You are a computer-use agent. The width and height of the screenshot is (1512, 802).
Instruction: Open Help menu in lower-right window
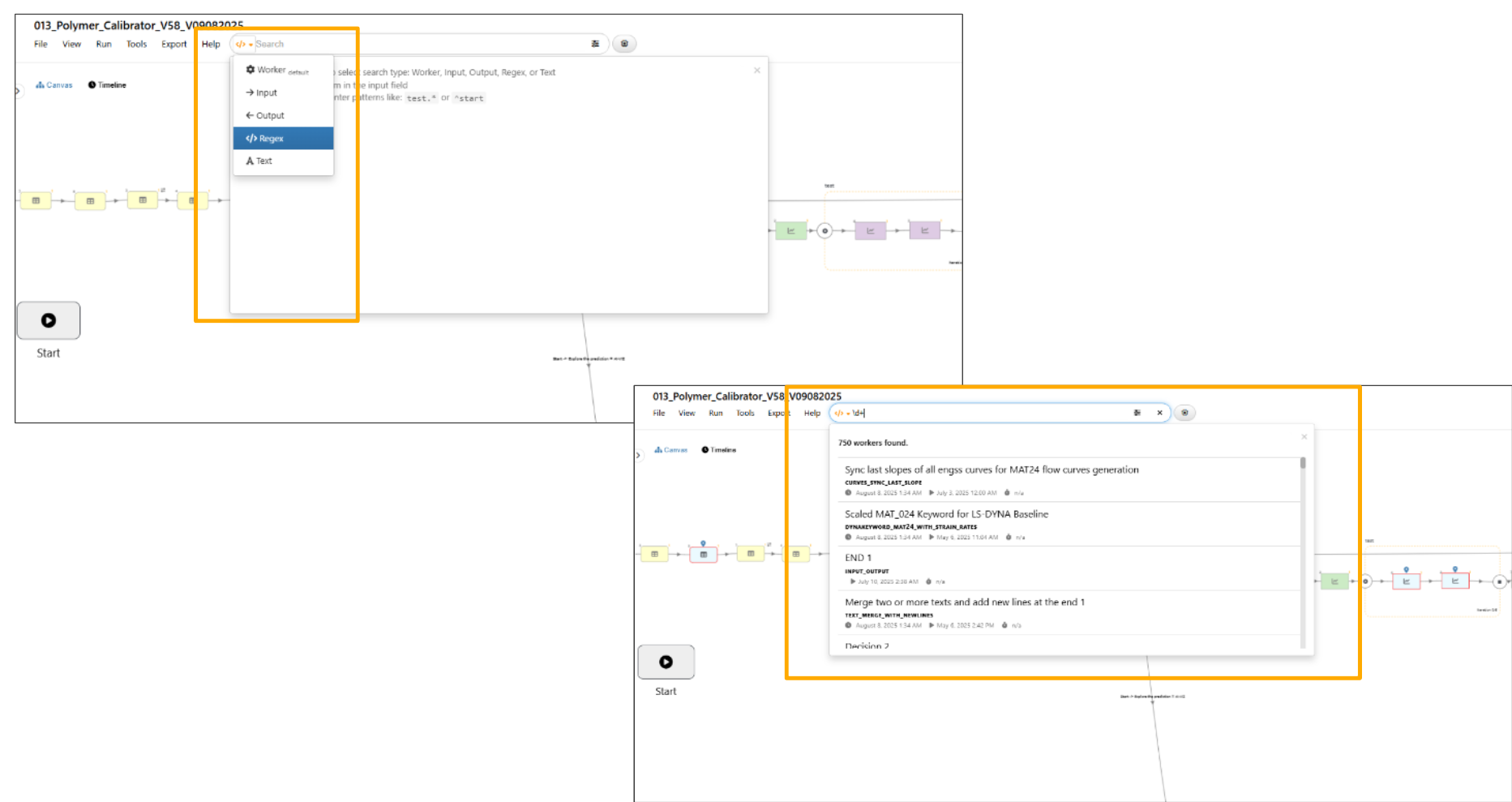(812, 413)
